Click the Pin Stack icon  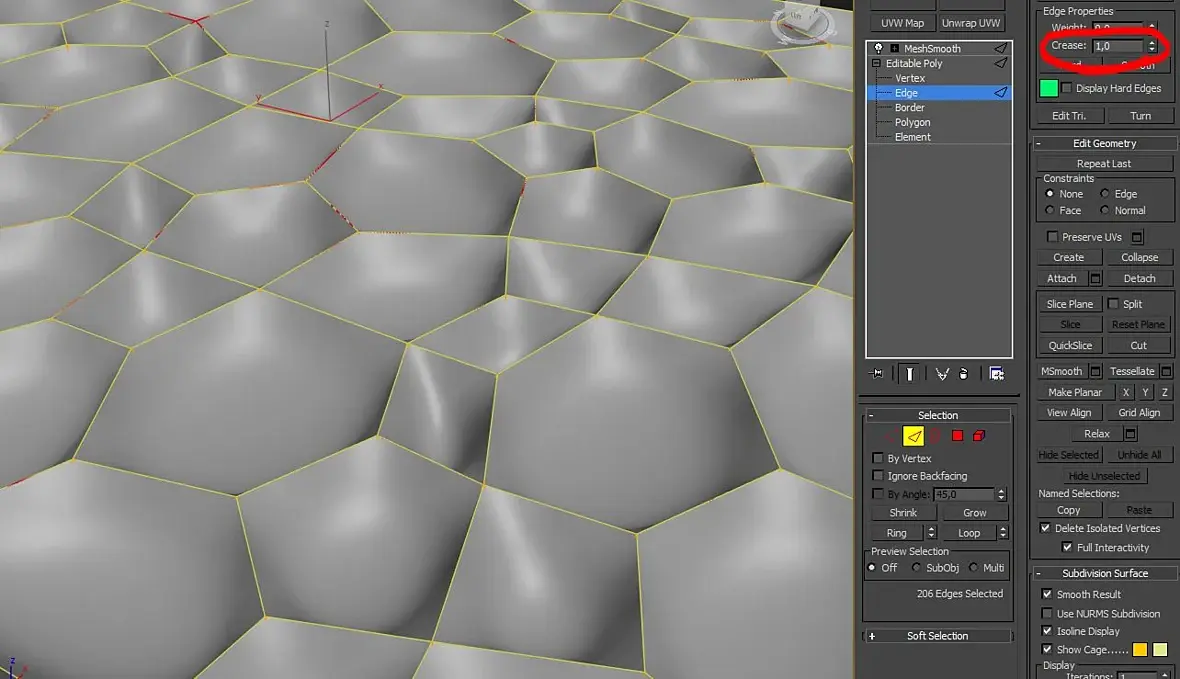pos(878,373)
